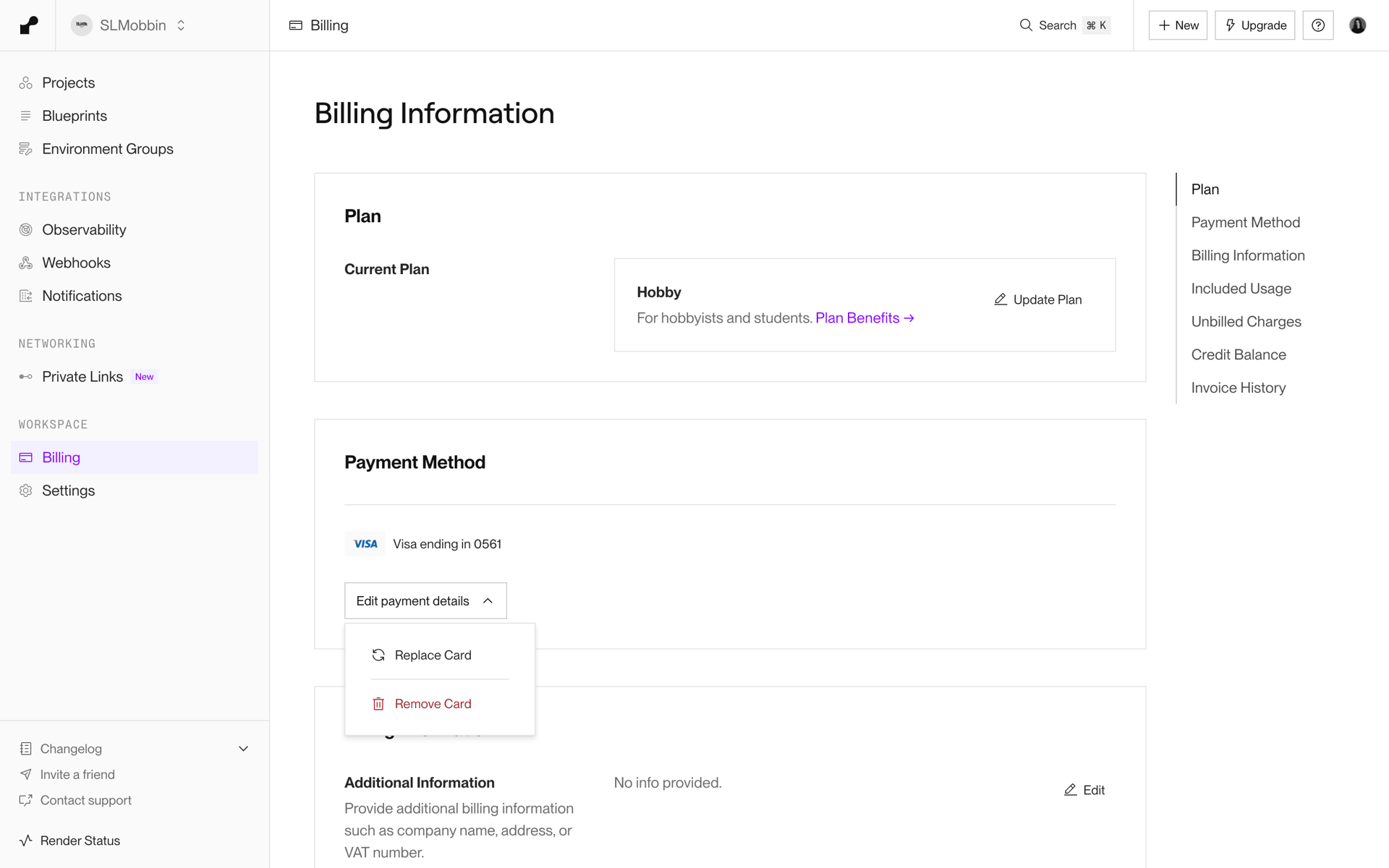
Task: Click the Visa card logo
Action: coord(365,544)
